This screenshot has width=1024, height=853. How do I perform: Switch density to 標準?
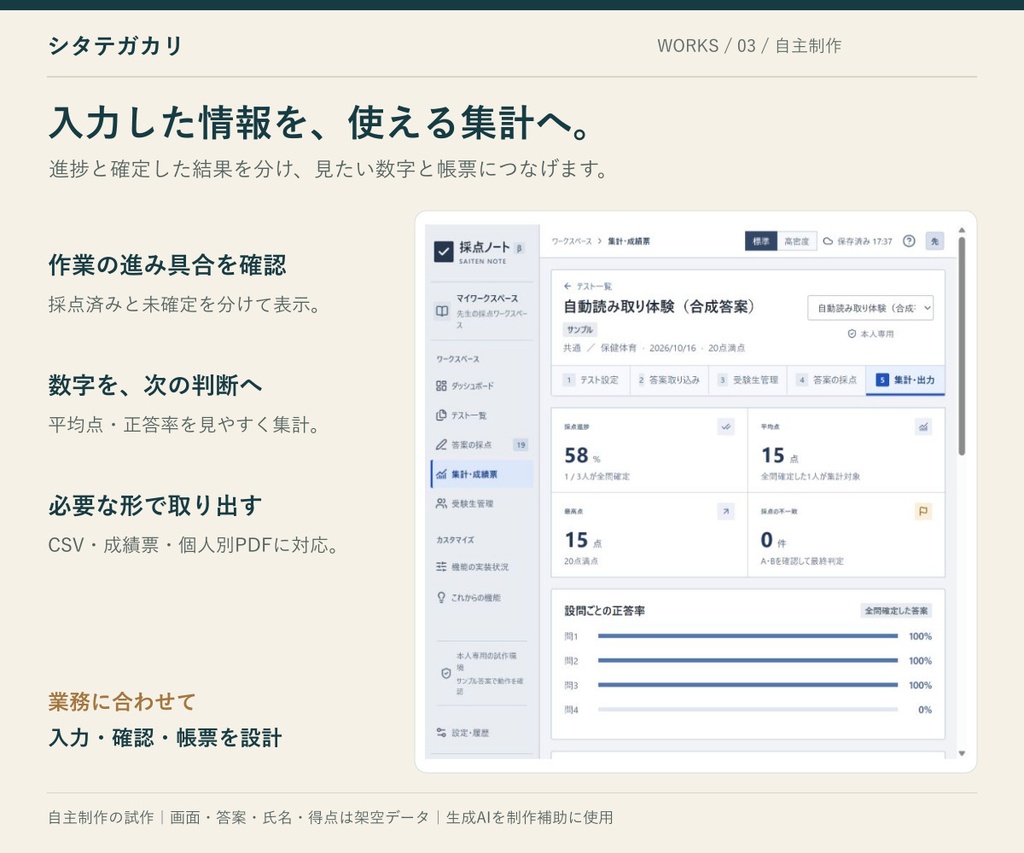761,241
